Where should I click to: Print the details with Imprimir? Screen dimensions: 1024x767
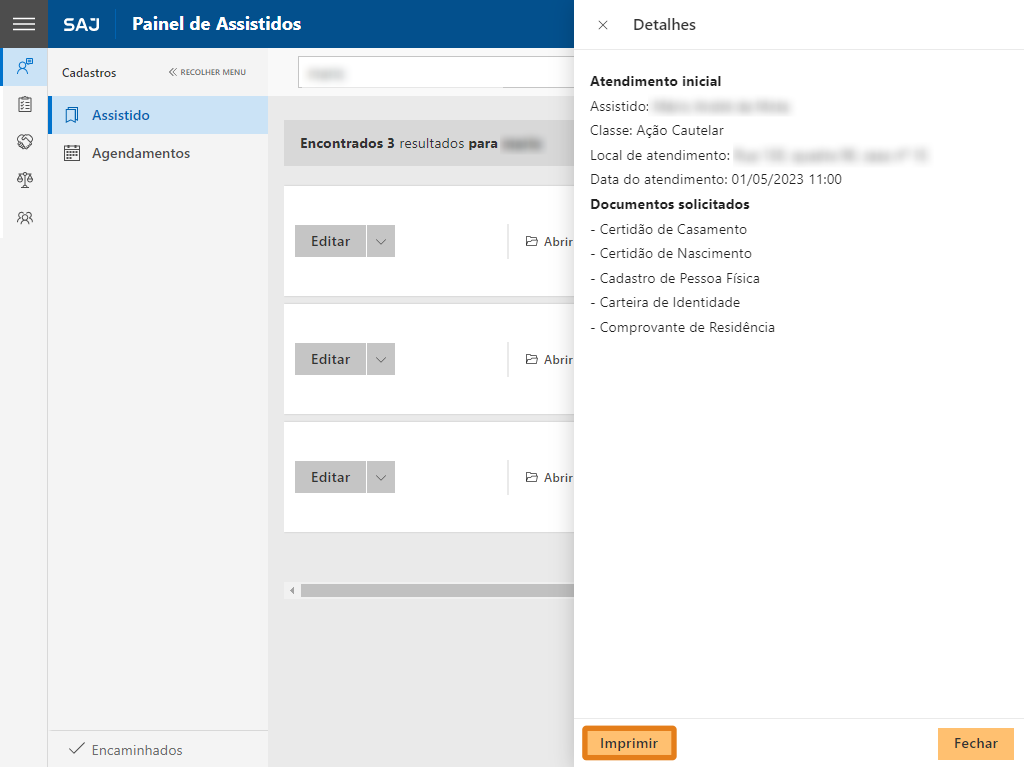(629, 743)
